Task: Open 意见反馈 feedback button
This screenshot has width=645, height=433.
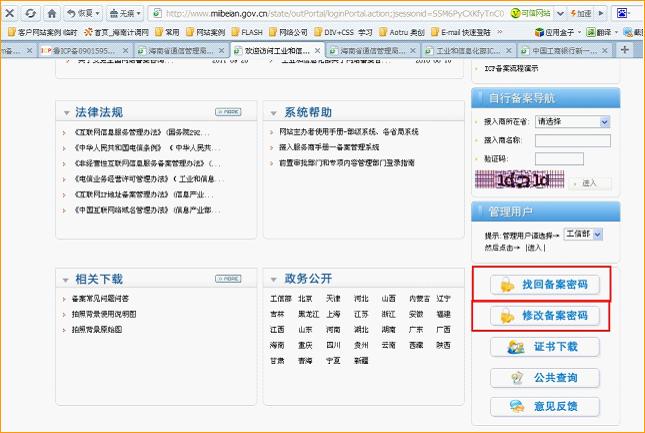Action: point(546,408)
